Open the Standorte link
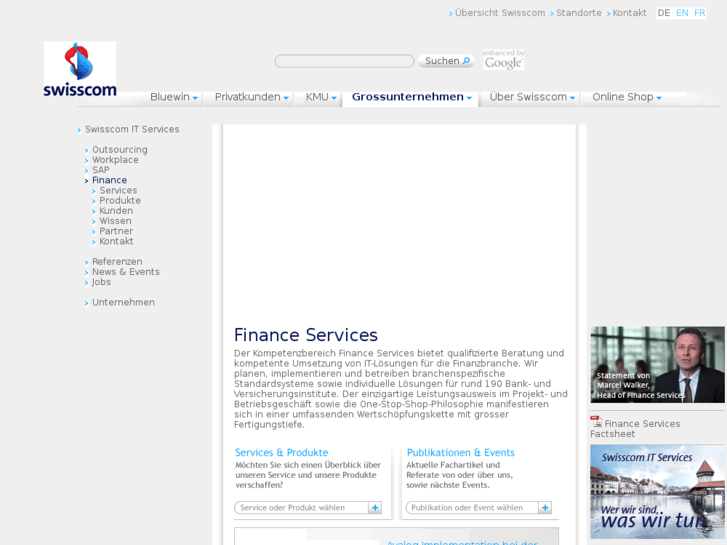This screenshot has width=727, height=545. pyautogui.click(x=579, y=13)
